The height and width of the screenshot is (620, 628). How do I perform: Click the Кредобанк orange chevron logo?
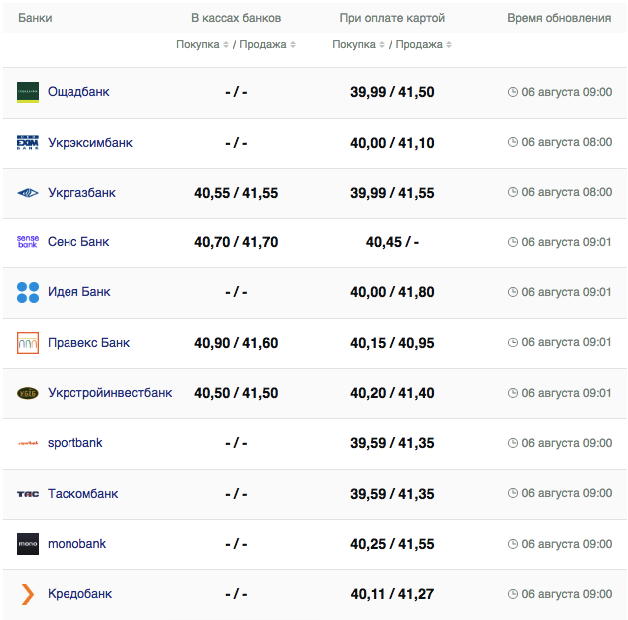tap(28, 594)
